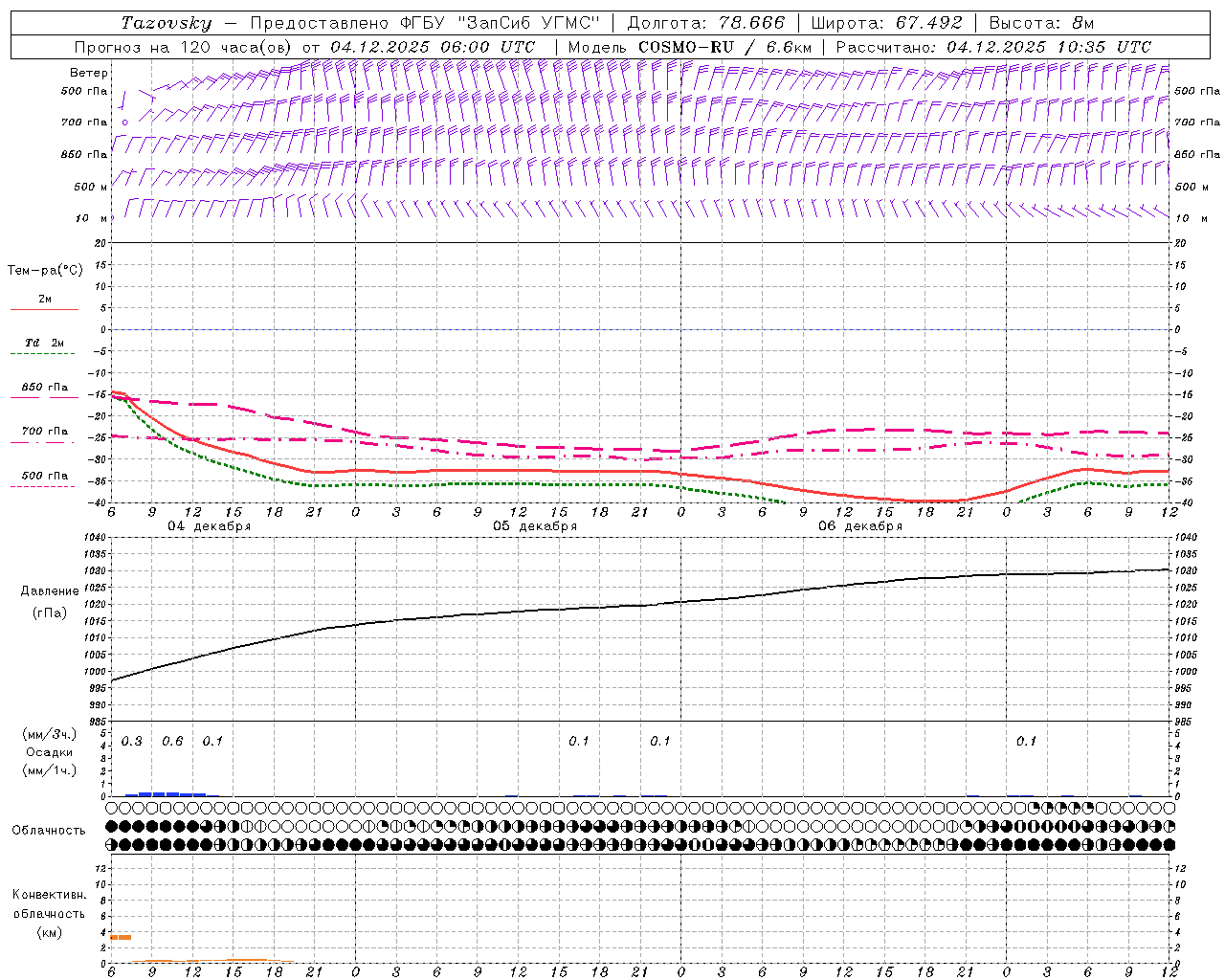Click the Конвективн. label
Image resolution: width=1225 pixels, height=980 pixels.
point(49,896)
